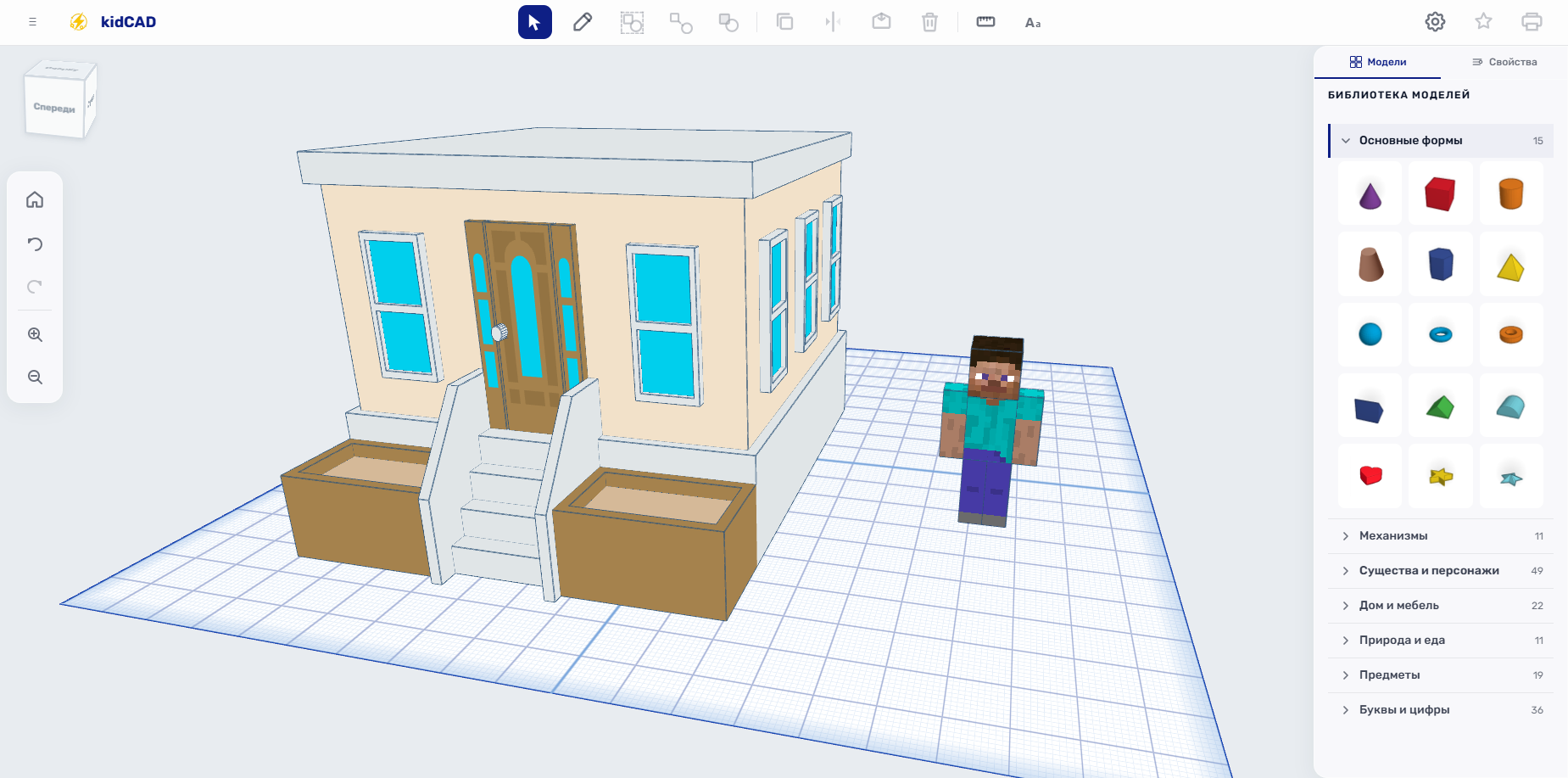Click the kidCAD logo
Image resolution: width=1568 pixels, height=778 pixels.
pos(113,22)
